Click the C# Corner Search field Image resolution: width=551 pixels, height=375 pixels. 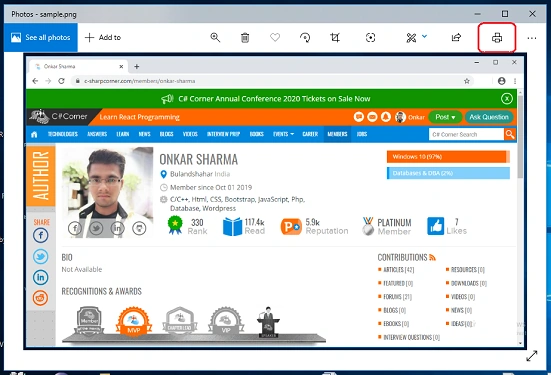click(x=466, y=134)
